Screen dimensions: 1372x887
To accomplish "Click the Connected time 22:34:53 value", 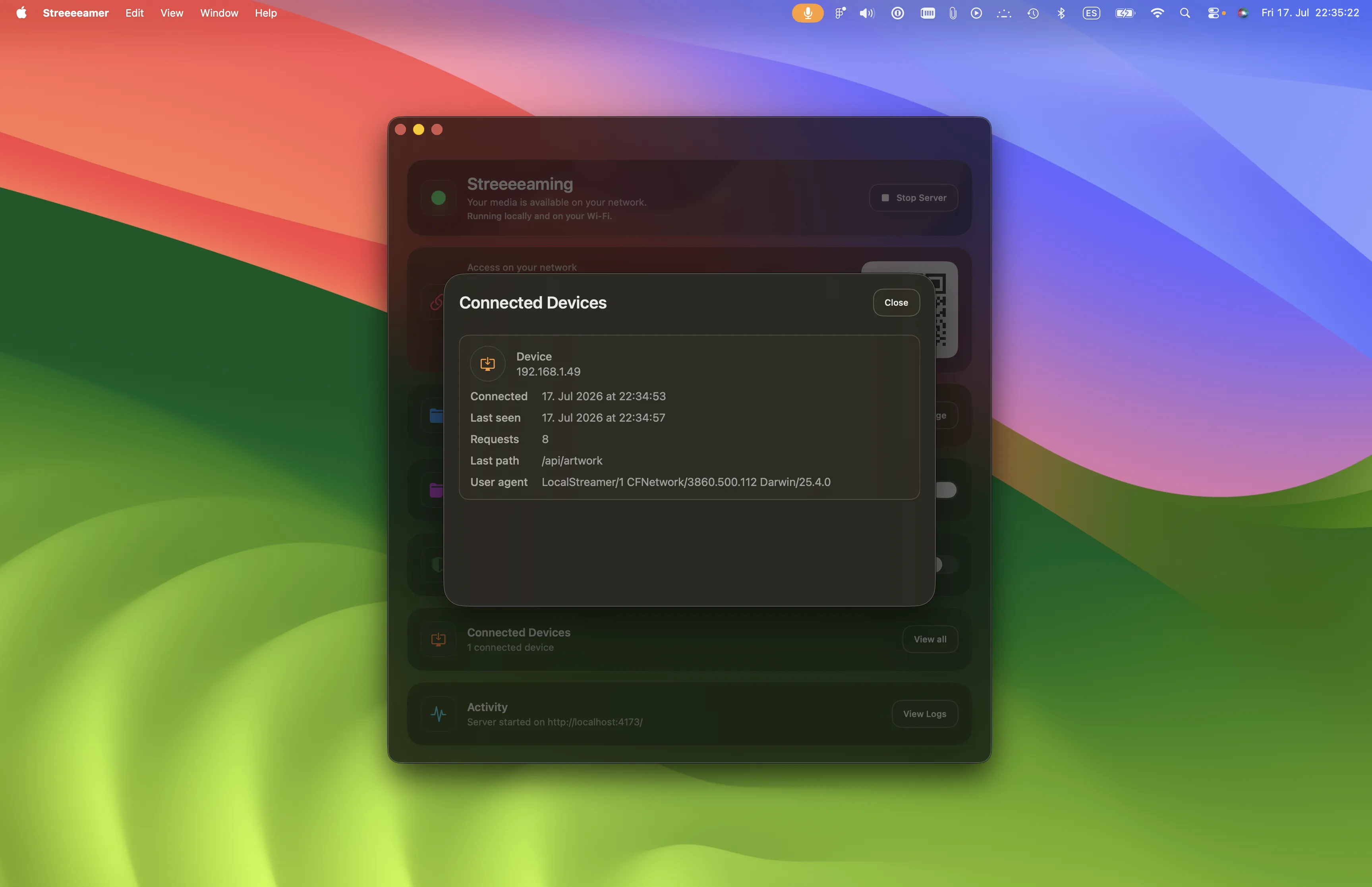I will click(603, 396).
